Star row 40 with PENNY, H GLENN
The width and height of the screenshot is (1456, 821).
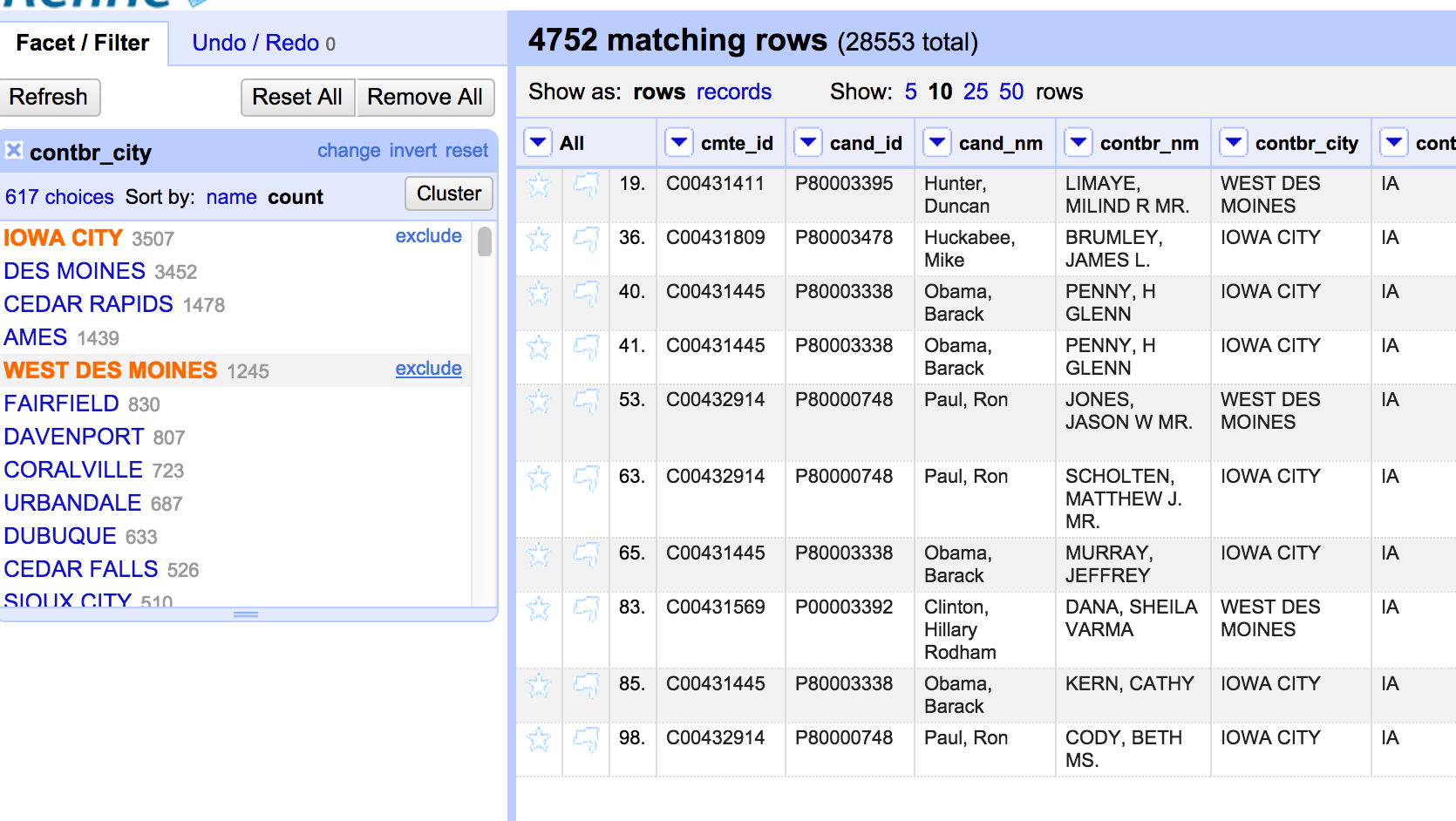click(x=539, y=293)
